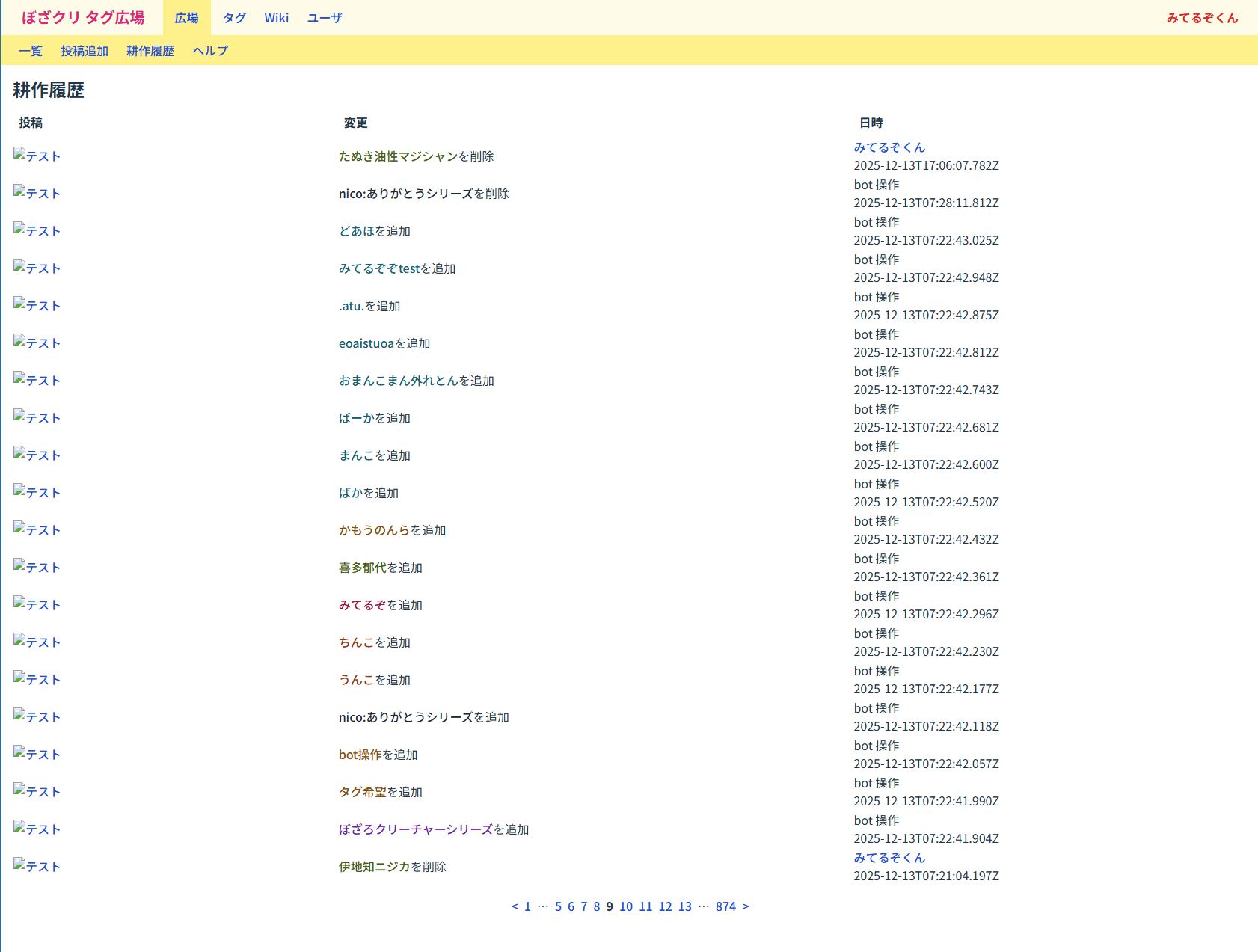Viewport: 1258px width, 952px height.
Task: Click みてるぞくん beside the 17:06:07 timestamp
Action: point(889,147)
